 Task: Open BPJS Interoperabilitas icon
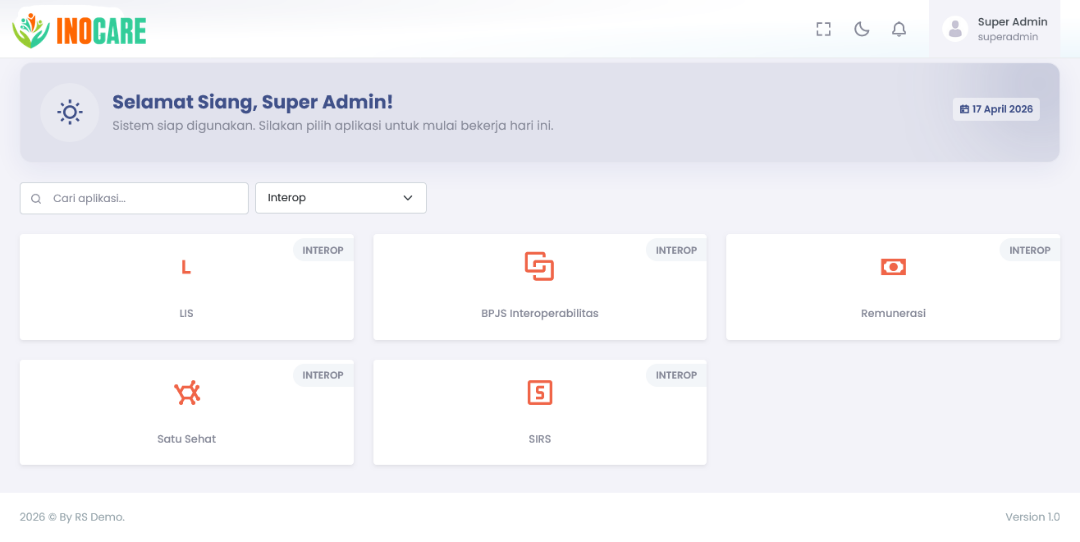click(539, 267)
